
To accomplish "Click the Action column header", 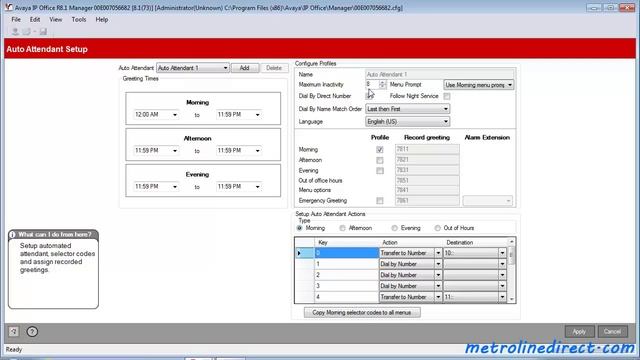I will point(411,242).
